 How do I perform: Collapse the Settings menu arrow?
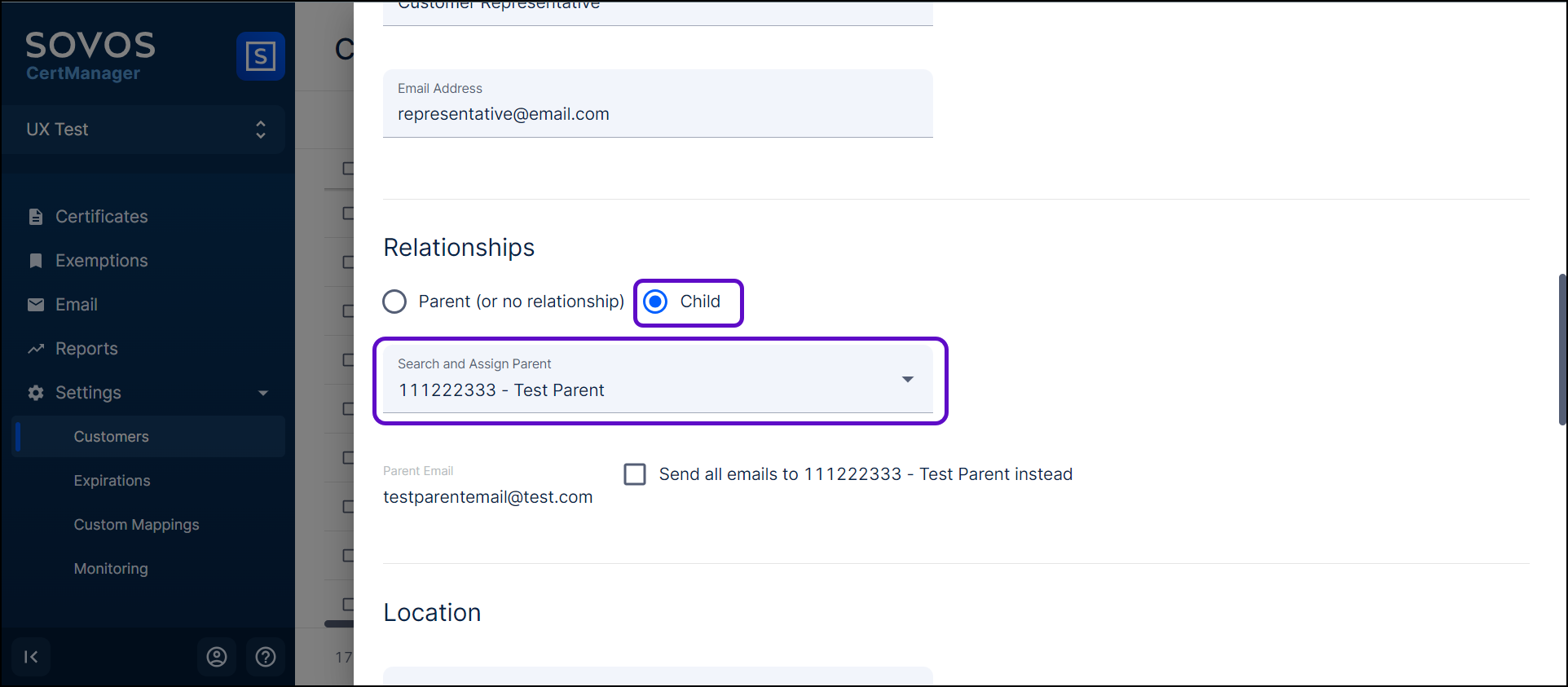point(263,393)
